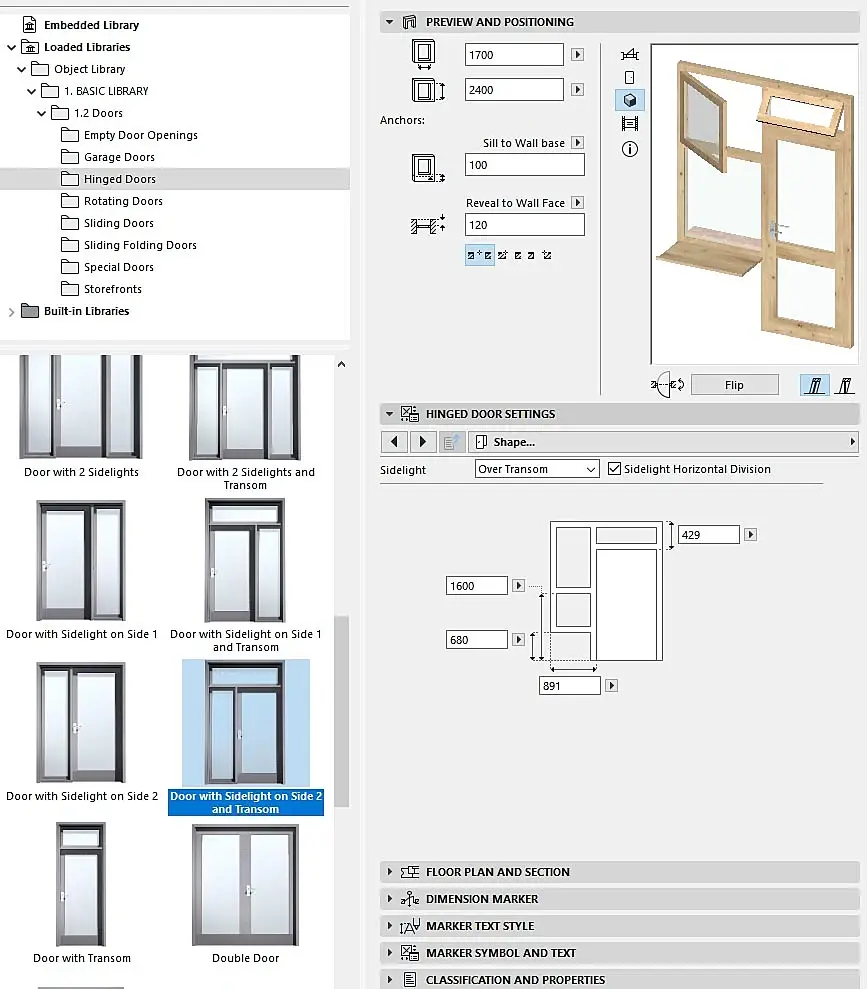The width and height of the screenshot is (867, 989).
Task: Choose Door with 2 Sidelights and Transom
Action: pos(245,407)
